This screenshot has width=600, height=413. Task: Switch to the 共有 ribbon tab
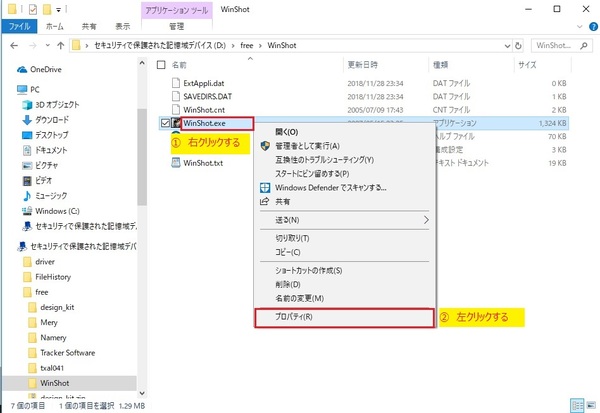[x=89, y=26]
